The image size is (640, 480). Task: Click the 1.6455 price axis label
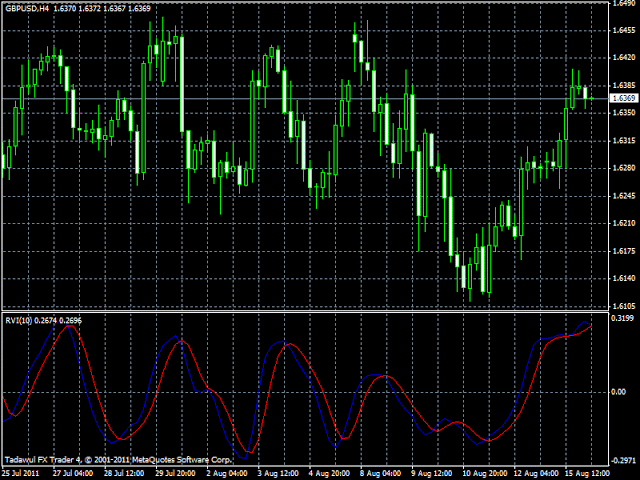click(624, 30)
